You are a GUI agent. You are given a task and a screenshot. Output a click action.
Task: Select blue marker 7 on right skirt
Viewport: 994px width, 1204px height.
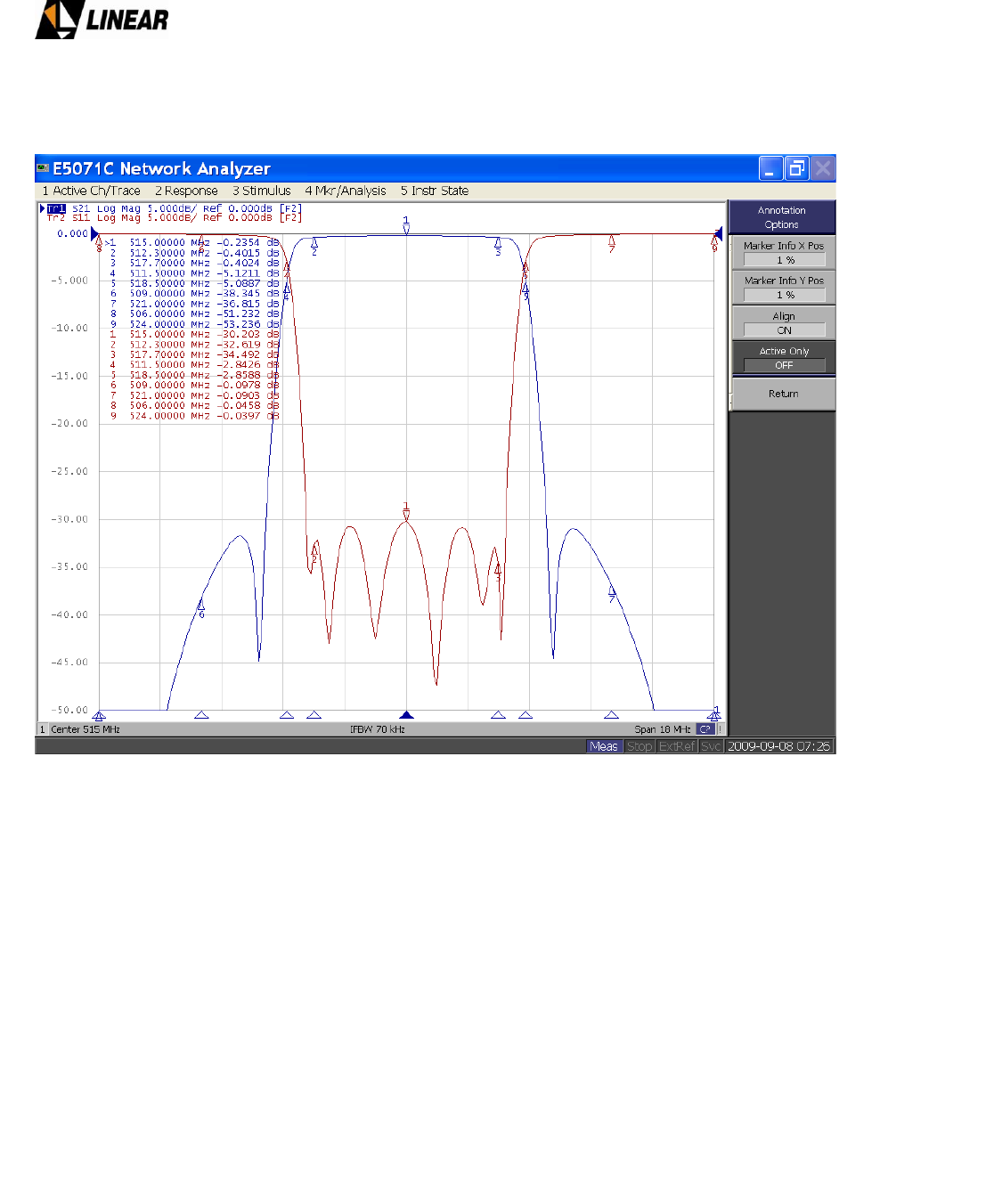point(612,594)
